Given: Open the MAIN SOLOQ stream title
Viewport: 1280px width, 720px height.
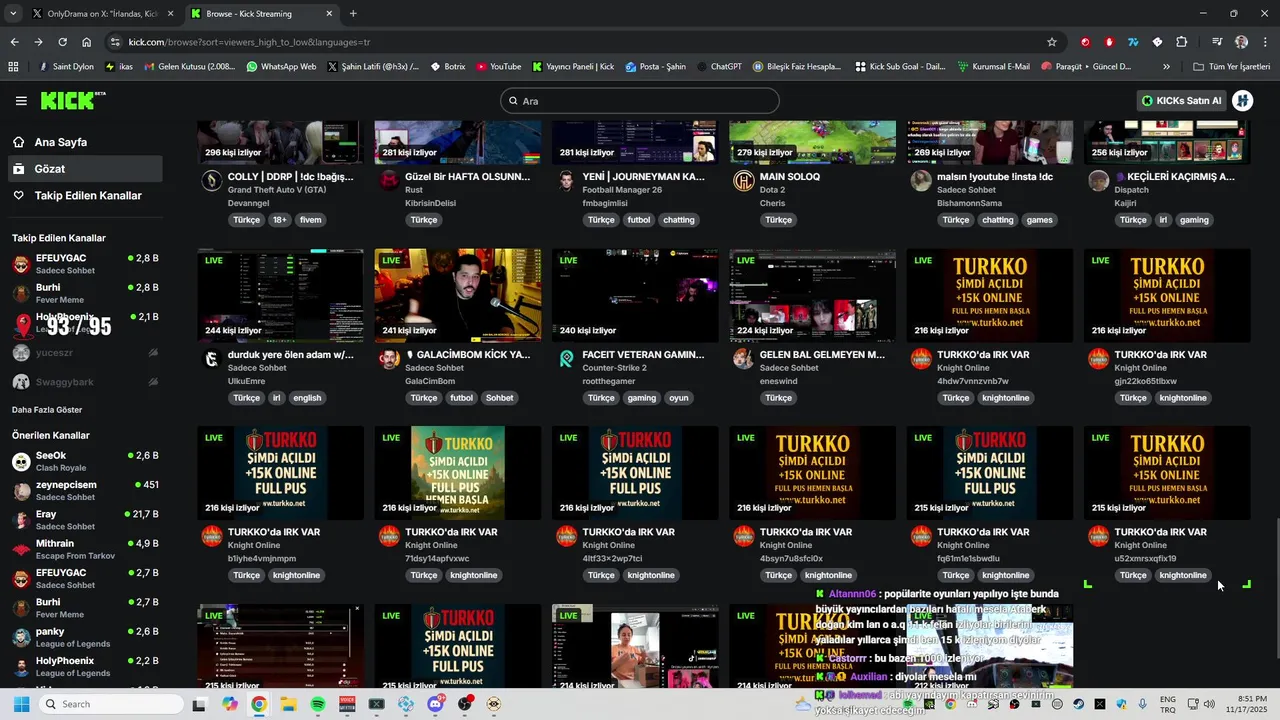Looking at the screenshot, I should tap(790, 177).
